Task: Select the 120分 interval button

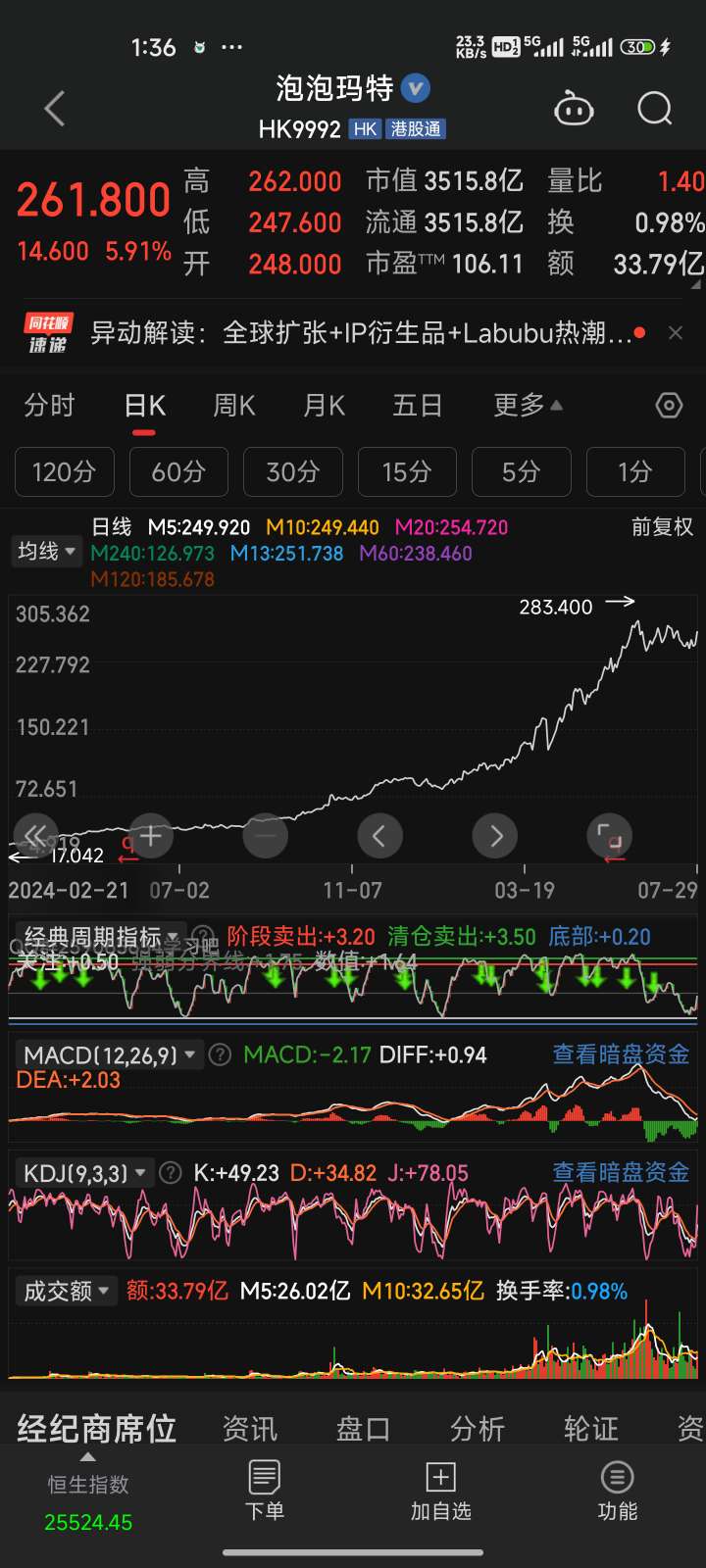Action: click(65, 472)
